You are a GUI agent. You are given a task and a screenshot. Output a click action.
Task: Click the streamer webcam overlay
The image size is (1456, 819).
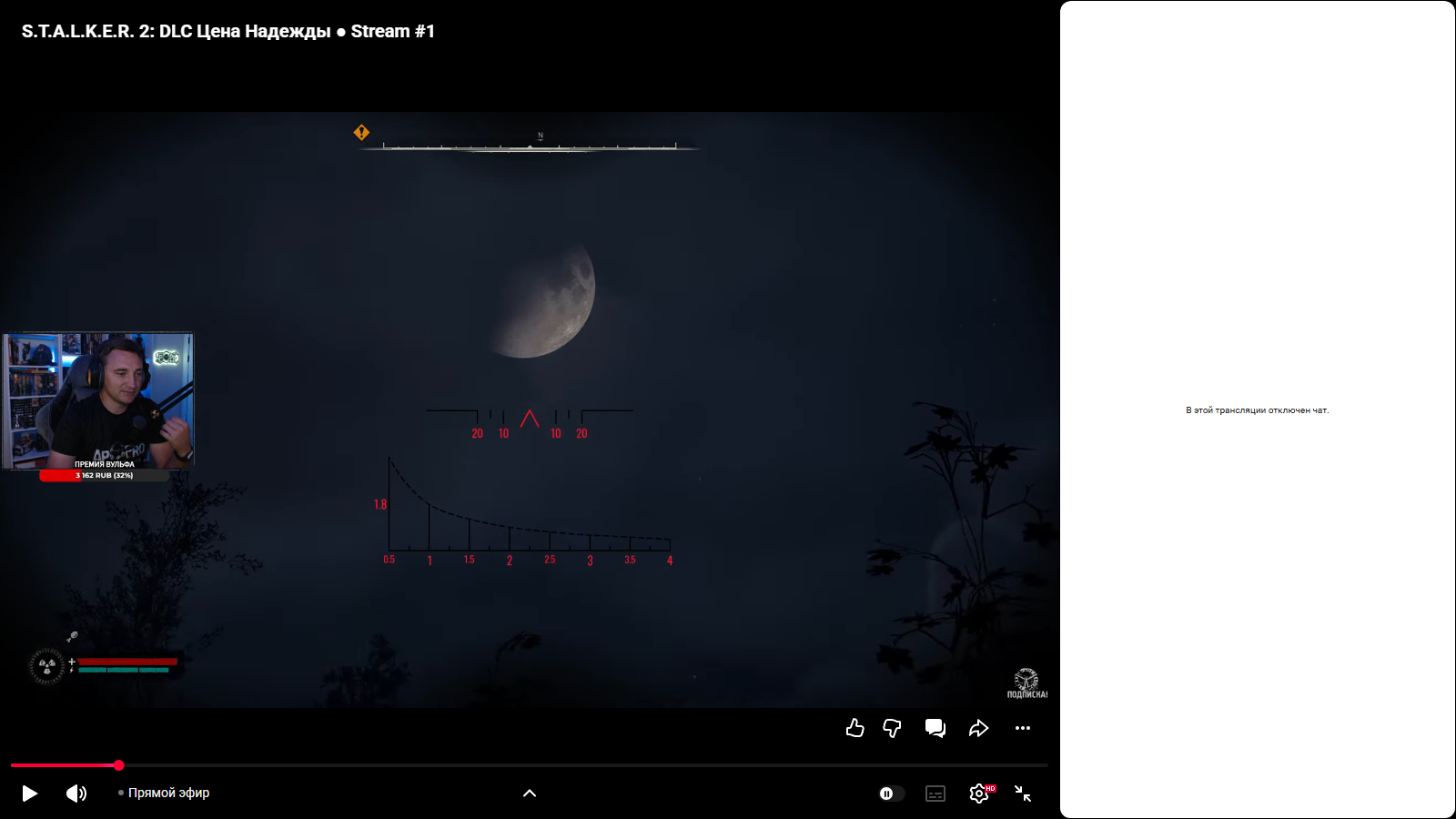pyautogui.click(x=98, y=401)
